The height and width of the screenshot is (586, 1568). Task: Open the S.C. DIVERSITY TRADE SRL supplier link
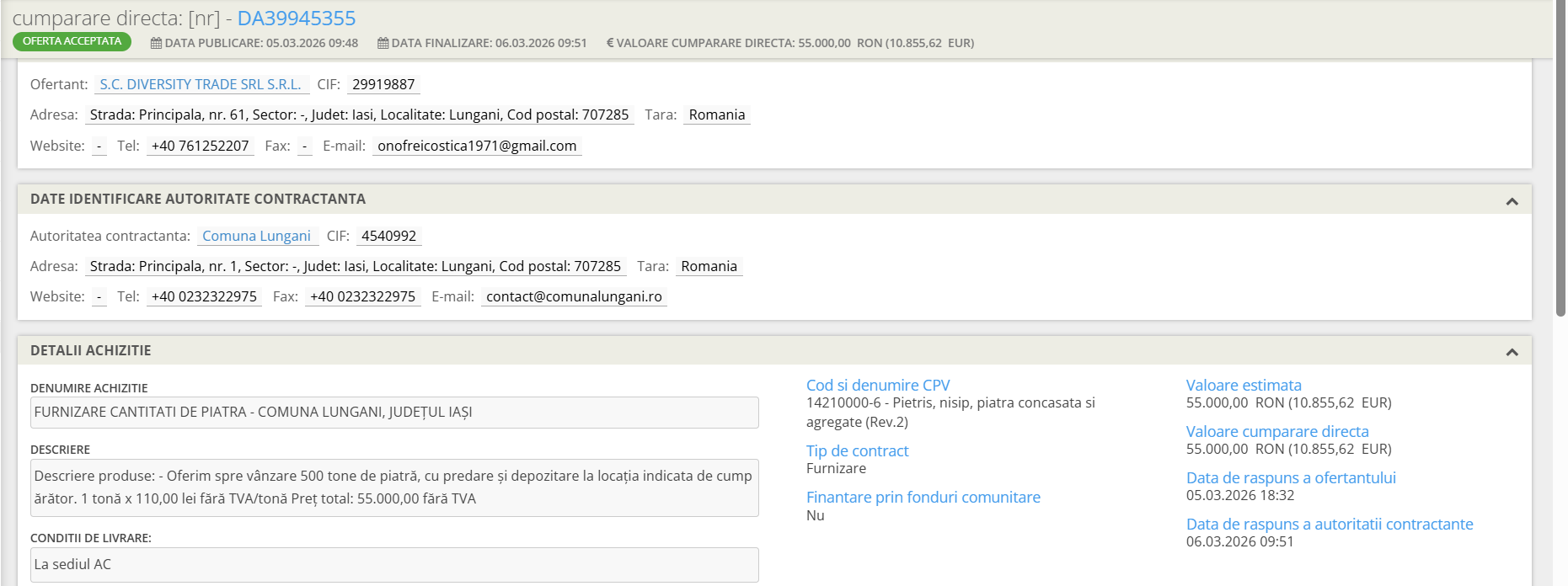click(x=201, y=84)
